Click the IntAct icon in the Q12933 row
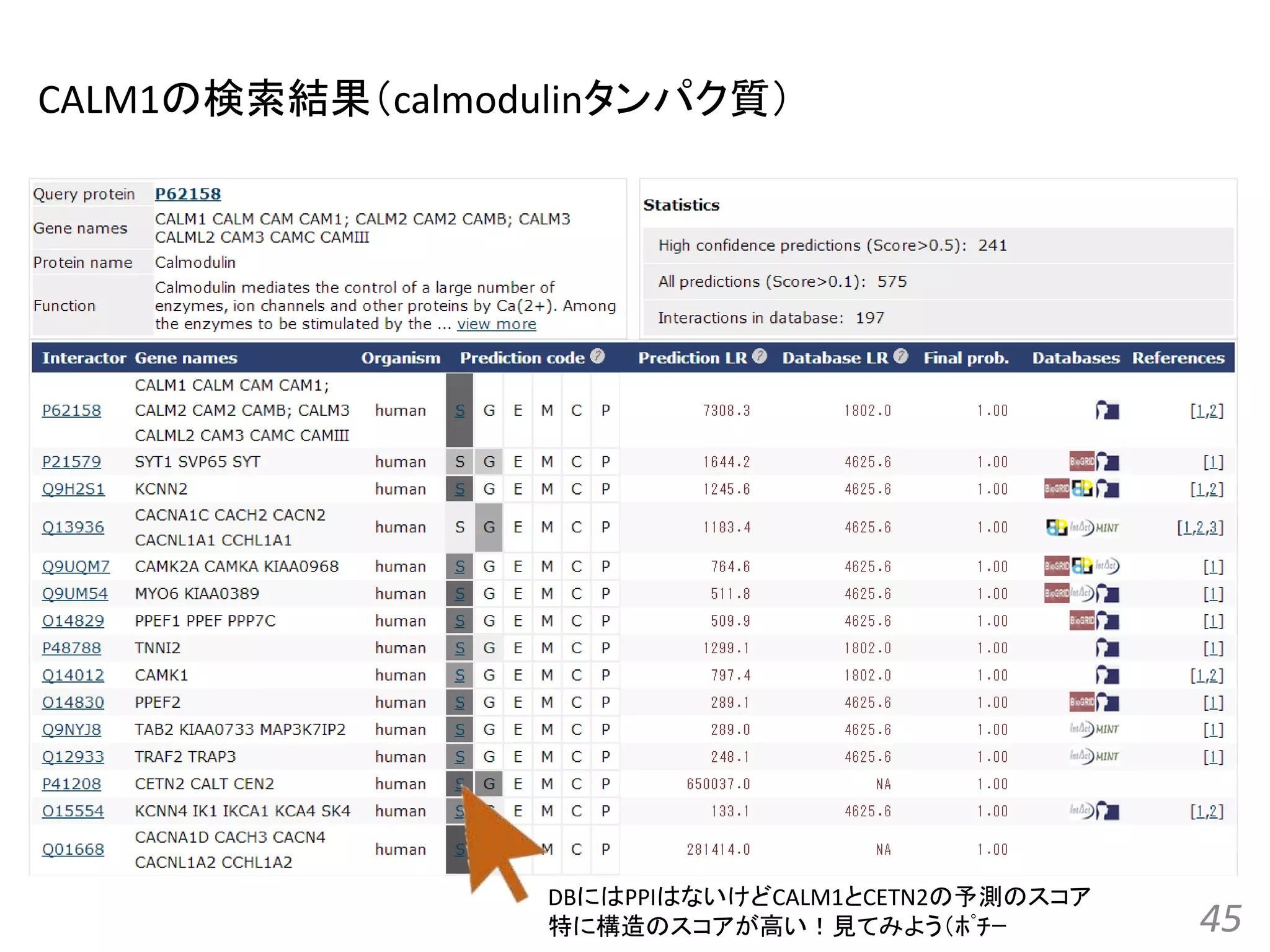This screenshot has width=1270, height=952. click(1081, 756)
